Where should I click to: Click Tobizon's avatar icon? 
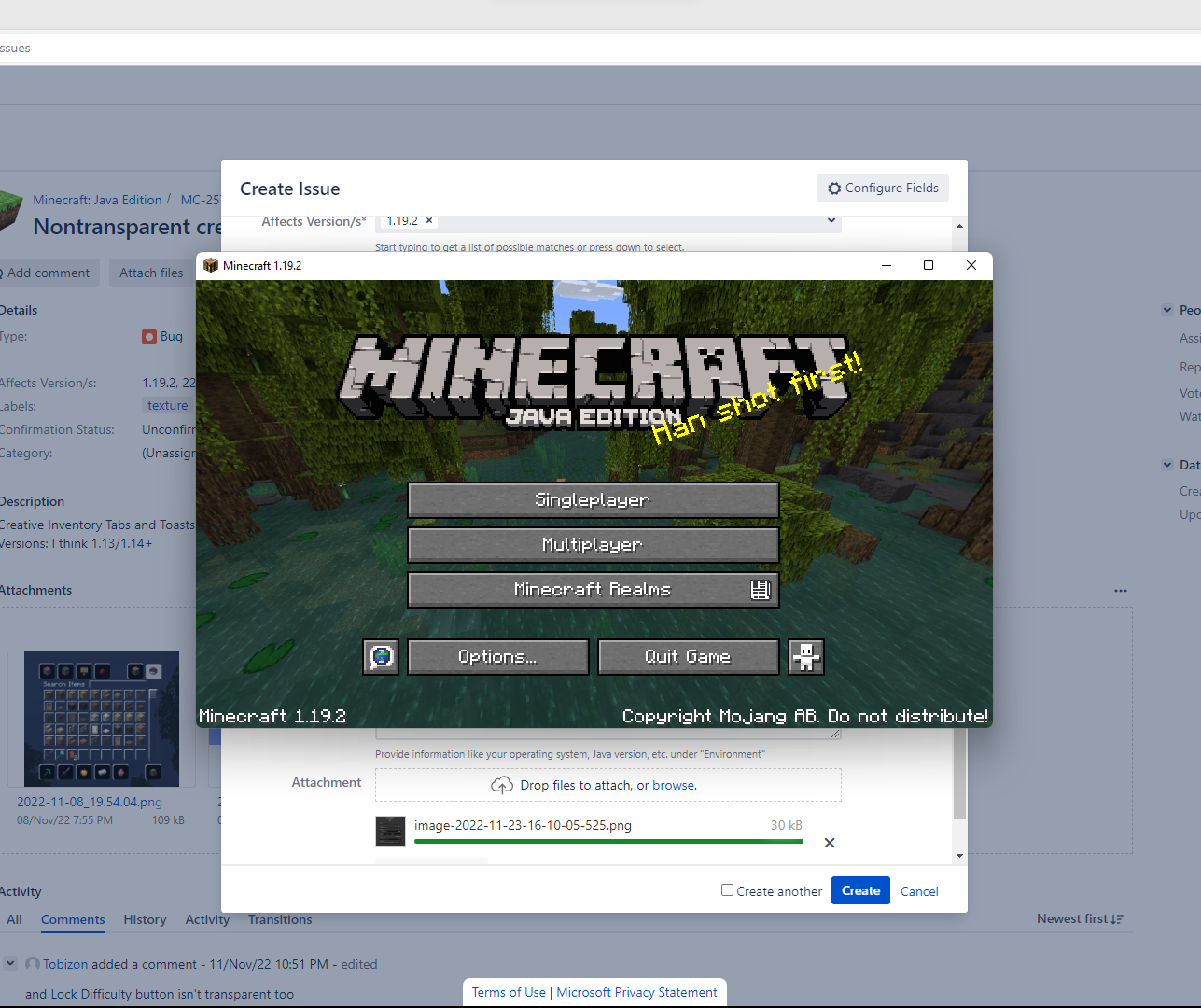click(33, 964)
